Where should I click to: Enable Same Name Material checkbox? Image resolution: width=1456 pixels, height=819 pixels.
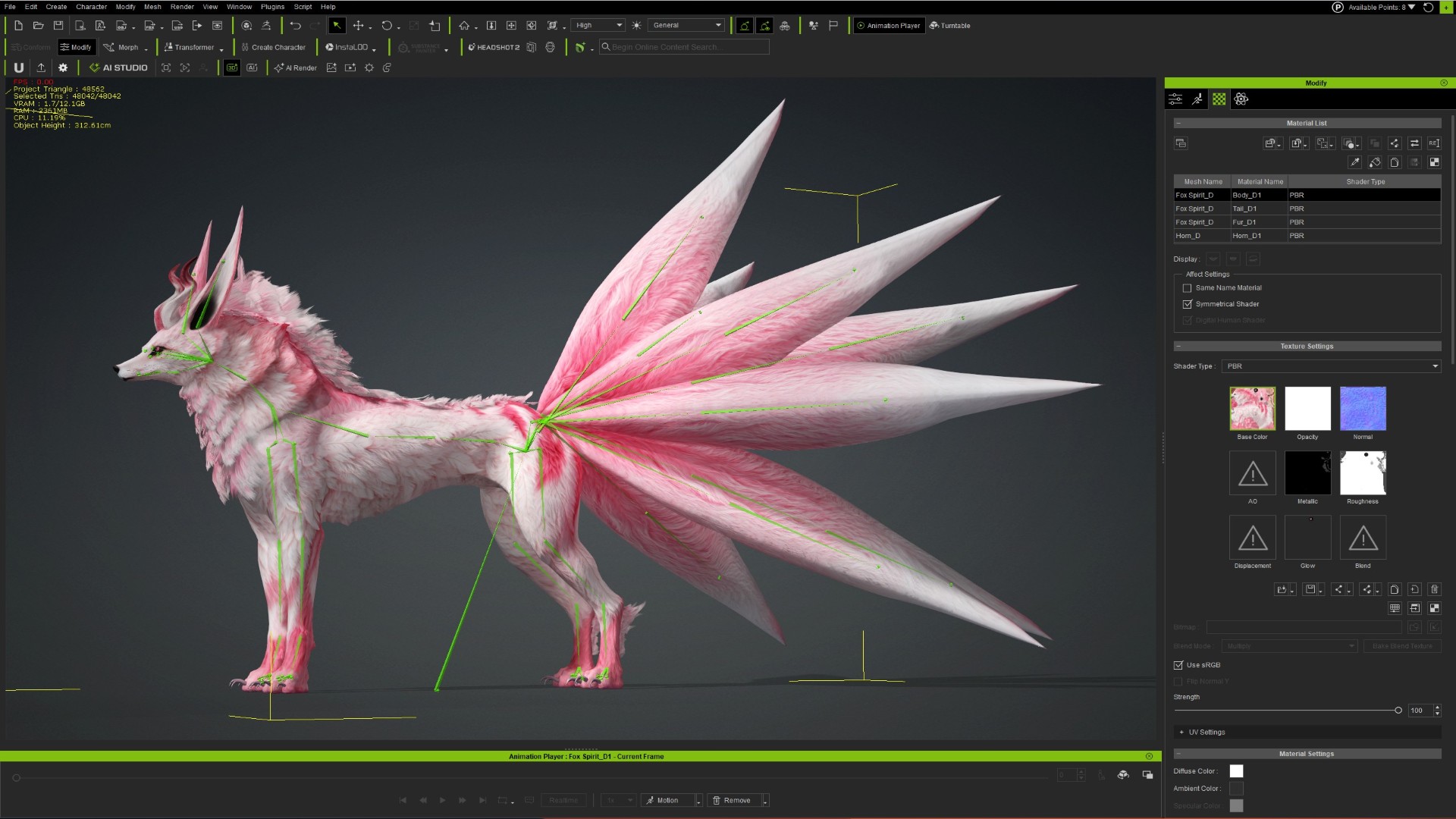(x=1188, y=288)
